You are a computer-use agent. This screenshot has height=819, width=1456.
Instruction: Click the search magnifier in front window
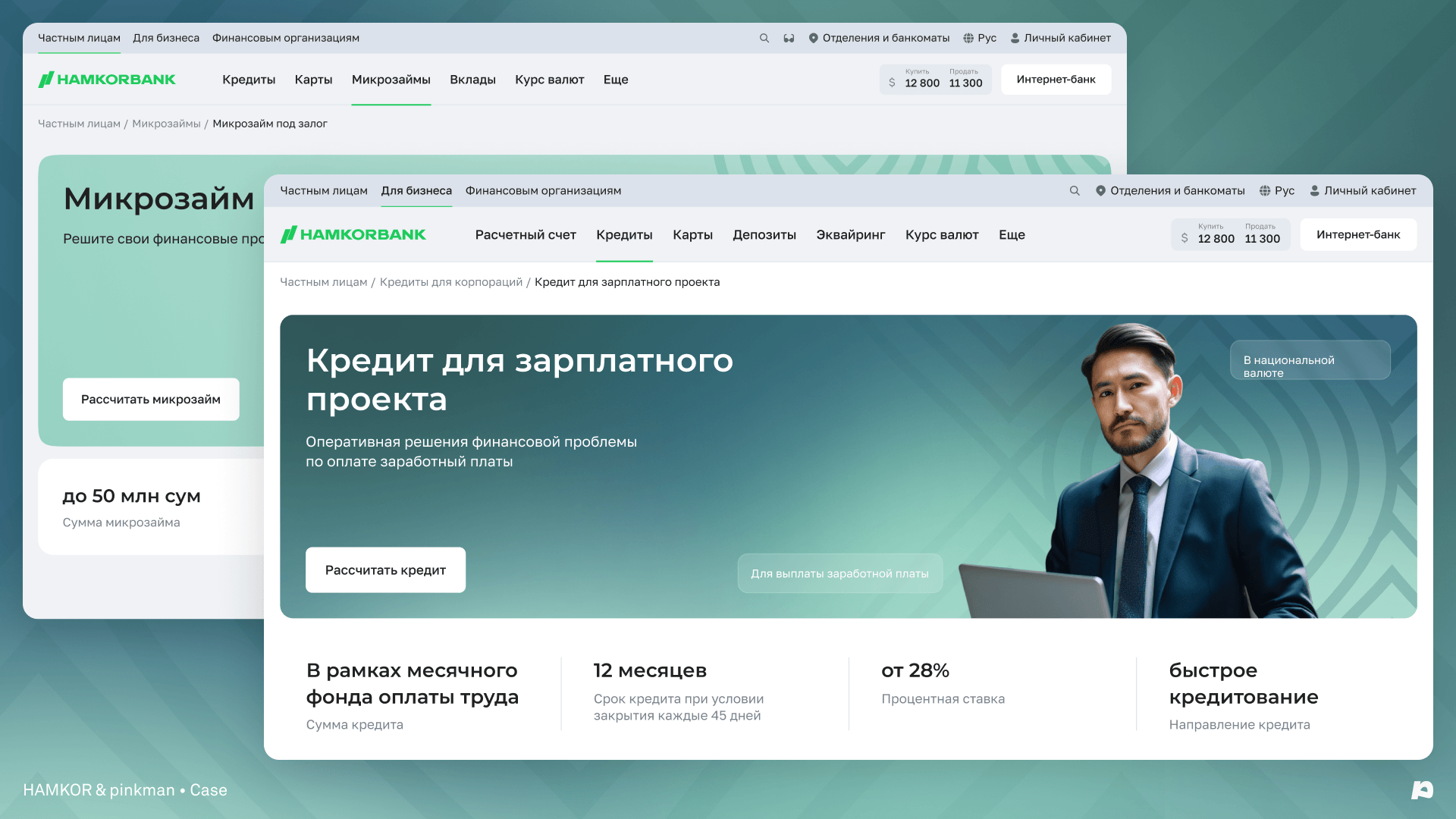point(1075,191)
